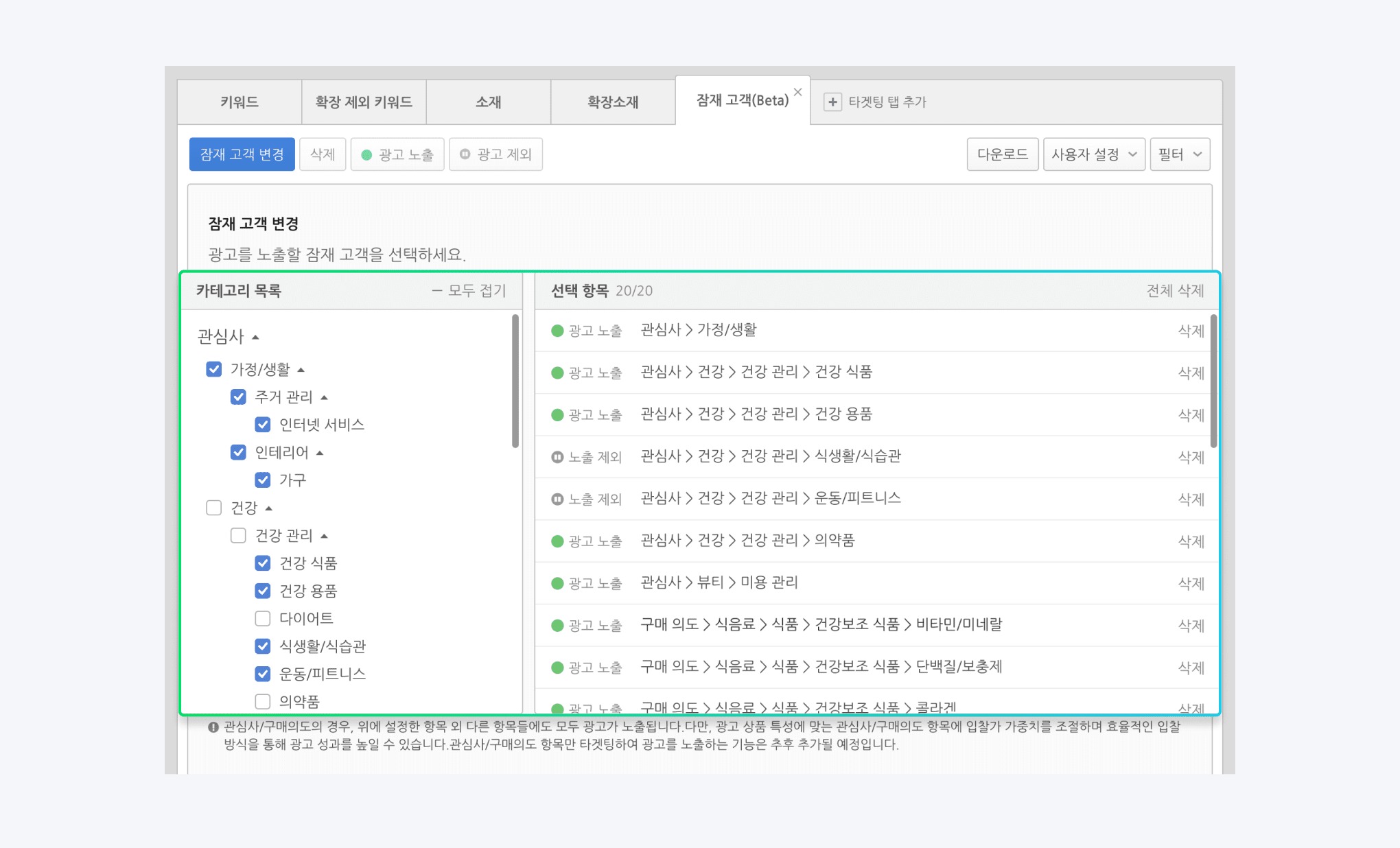1400x848 pixels.
Task: Switch to the 확장소재 tab
Action: [x=613, y=102]
